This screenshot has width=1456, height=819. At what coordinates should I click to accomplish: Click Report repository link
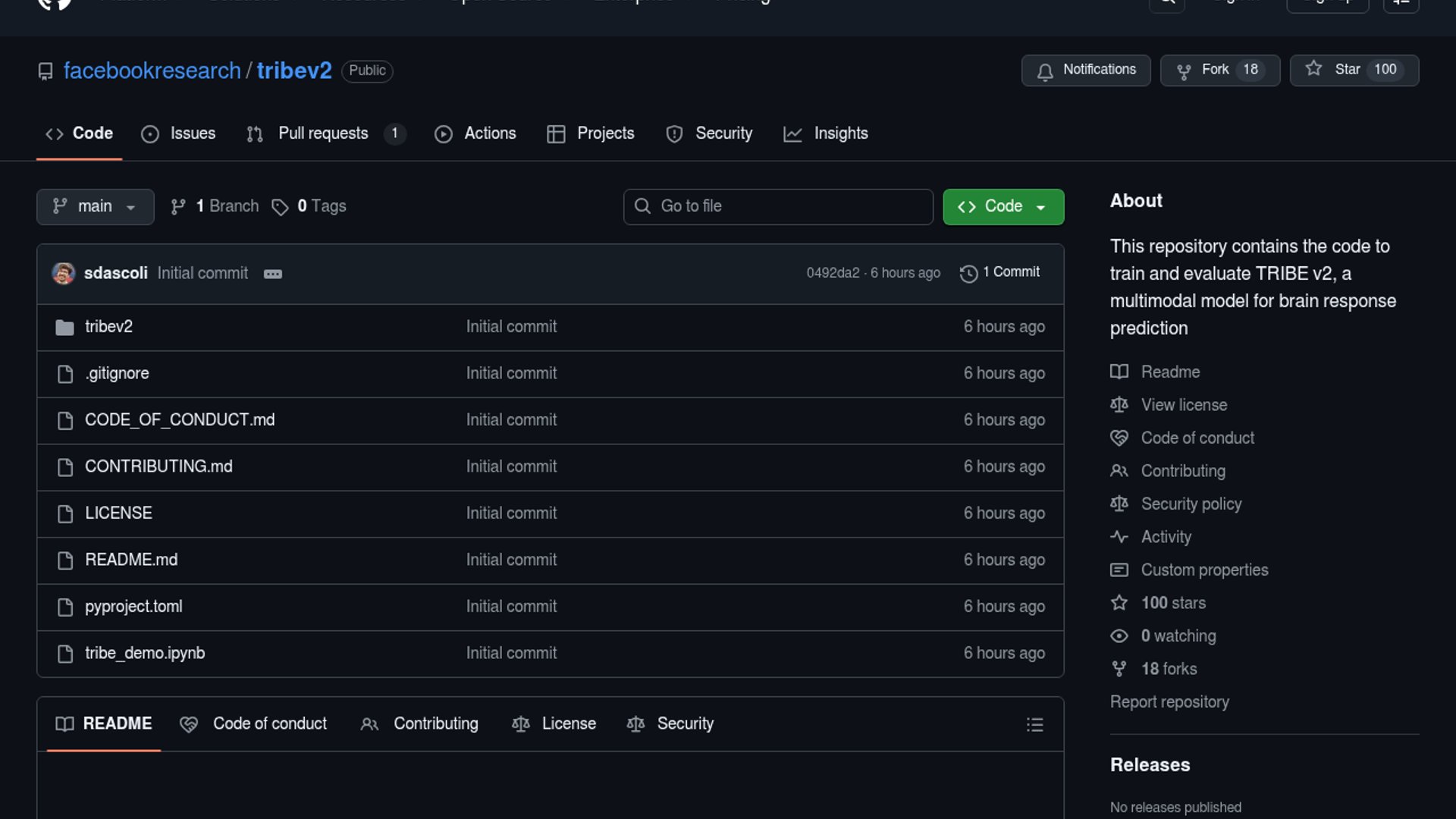pyautogui.click(x=1169, y=701)
